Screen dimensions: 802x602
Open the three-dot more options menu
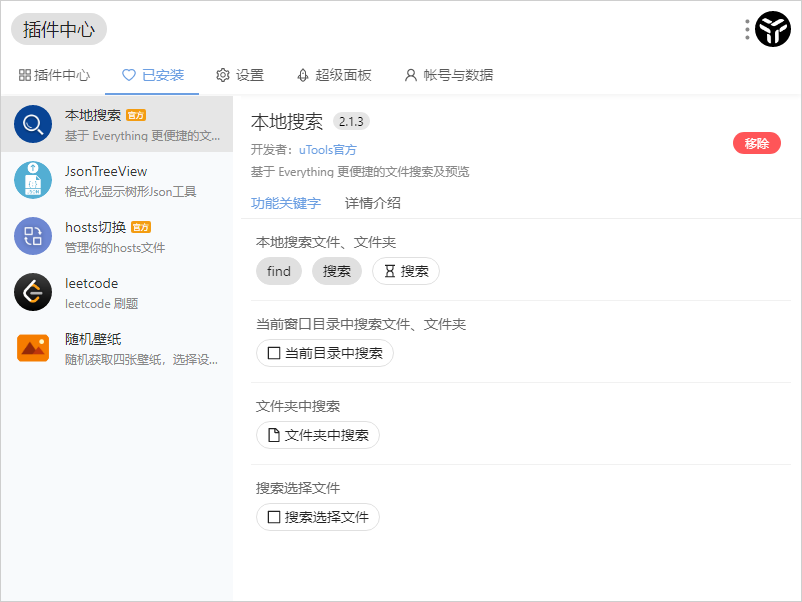point(747,30)
